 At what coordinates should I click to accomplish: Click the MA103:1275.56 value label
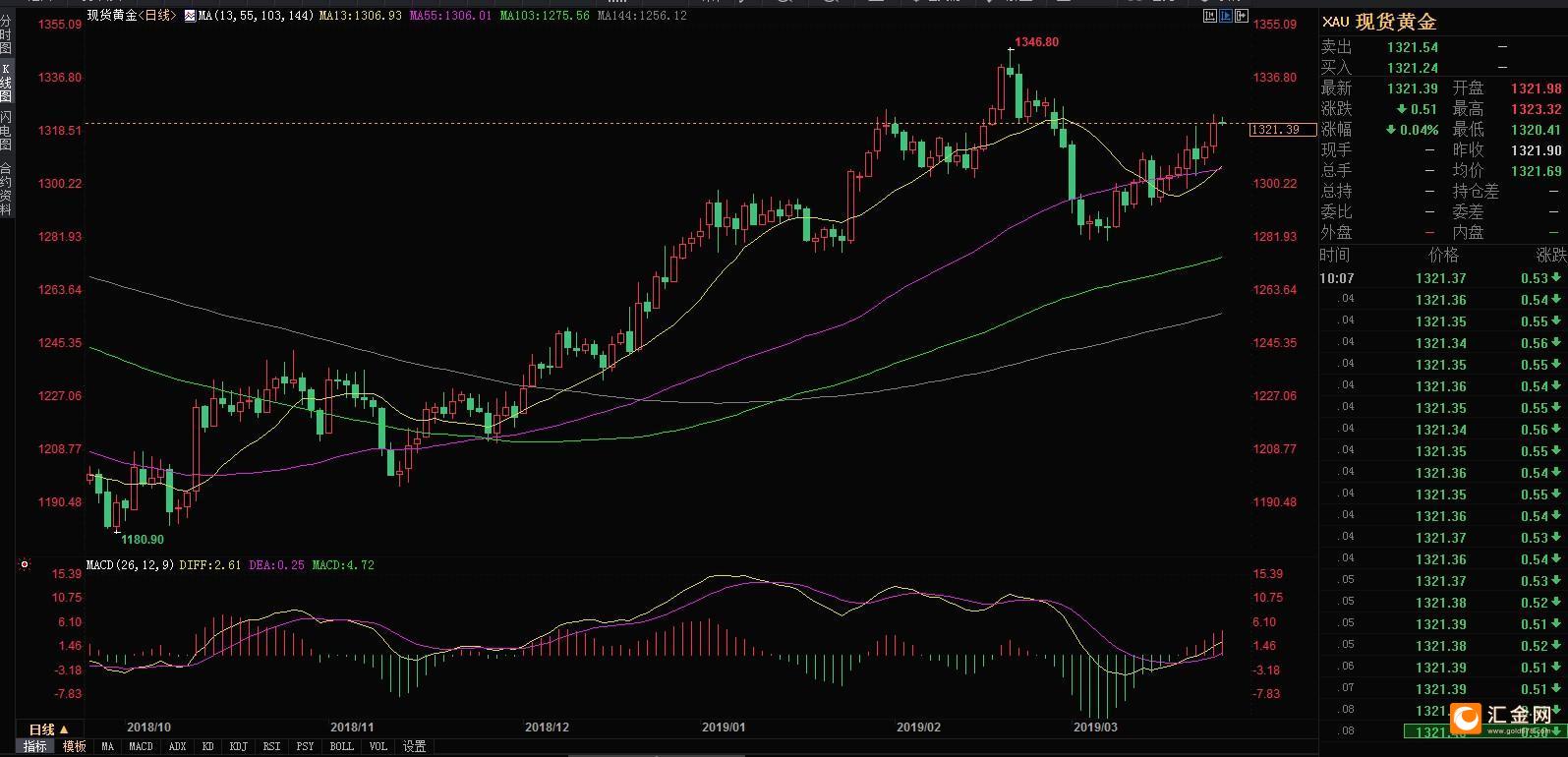click(545, 16)
